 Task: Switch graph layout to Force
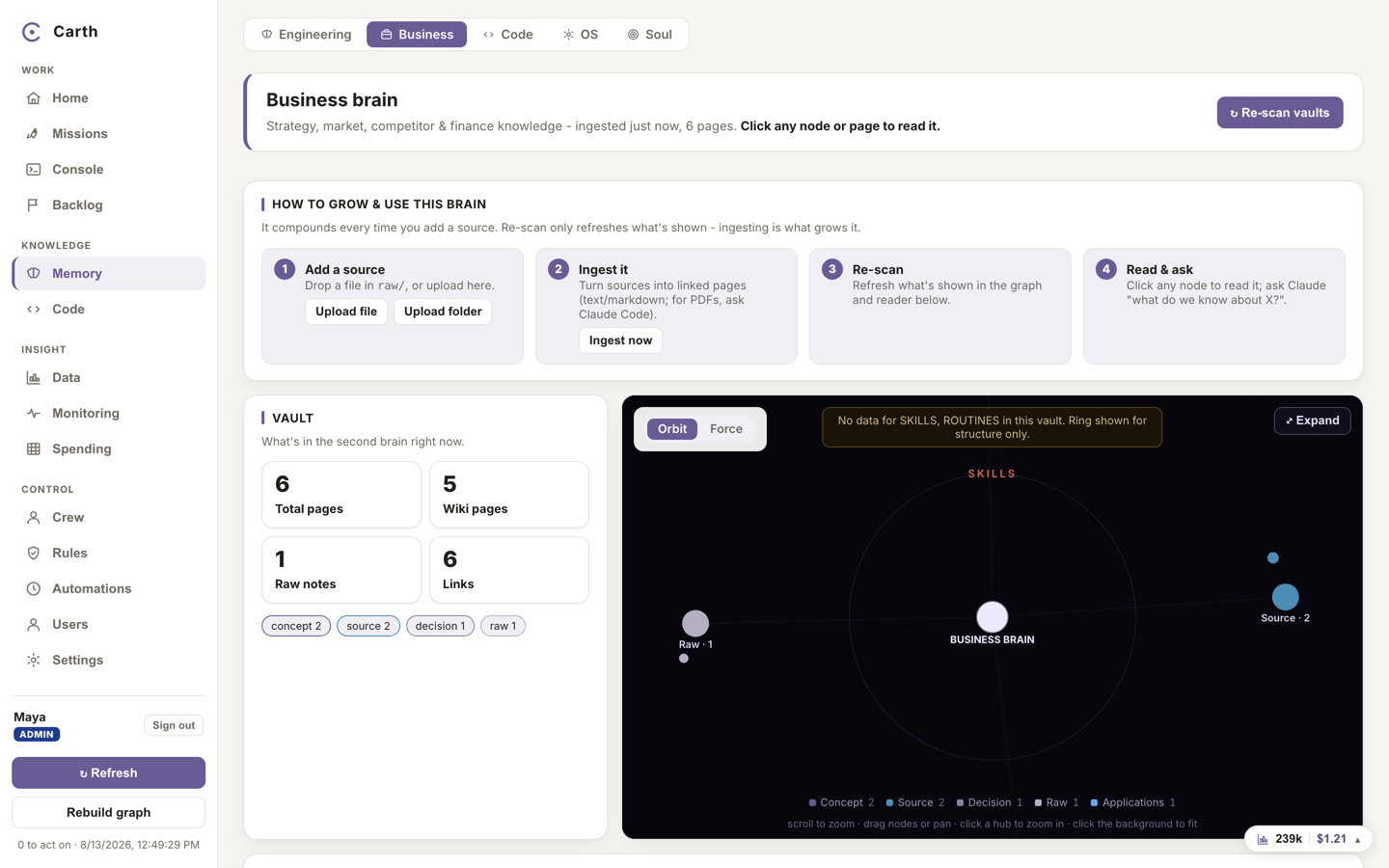(726, 429)
